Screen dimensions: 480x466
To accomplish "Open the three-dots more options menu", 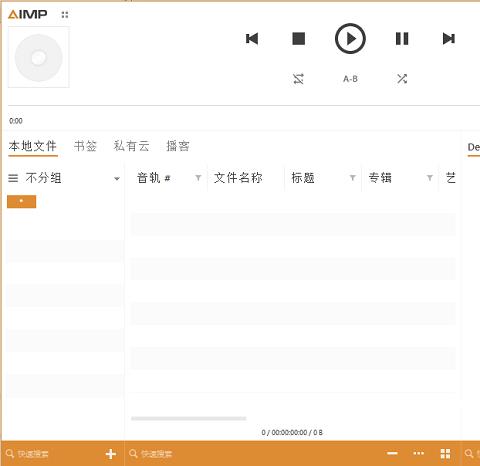I will click(419, 453).
